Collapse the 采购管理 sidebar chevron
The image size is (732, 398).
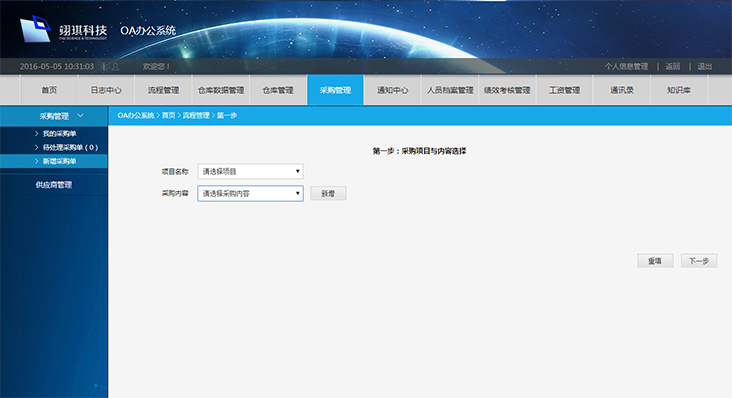(80, 115)
